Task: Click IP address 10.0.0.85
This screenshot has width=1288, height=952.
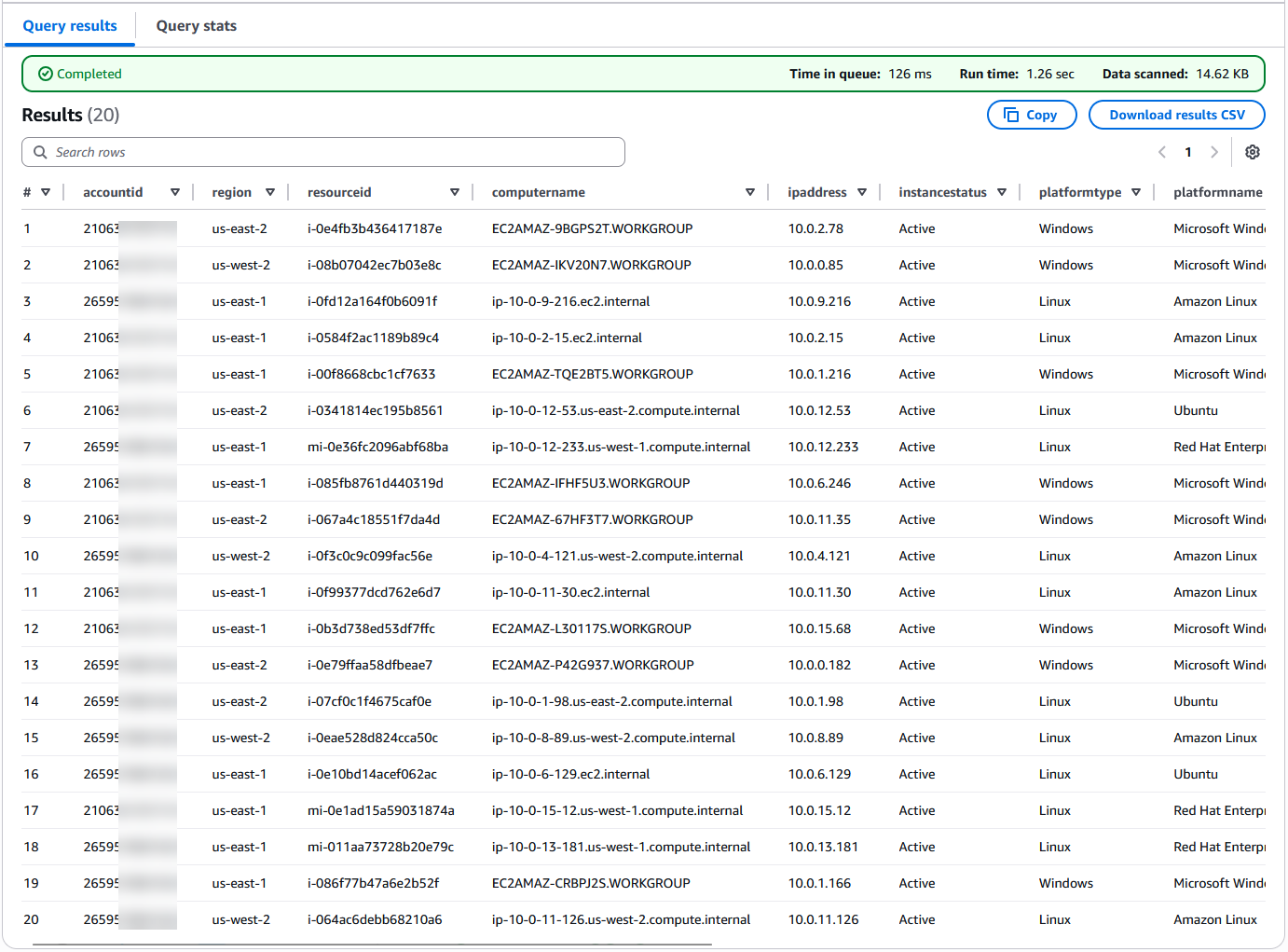Action: pos(815,265)
